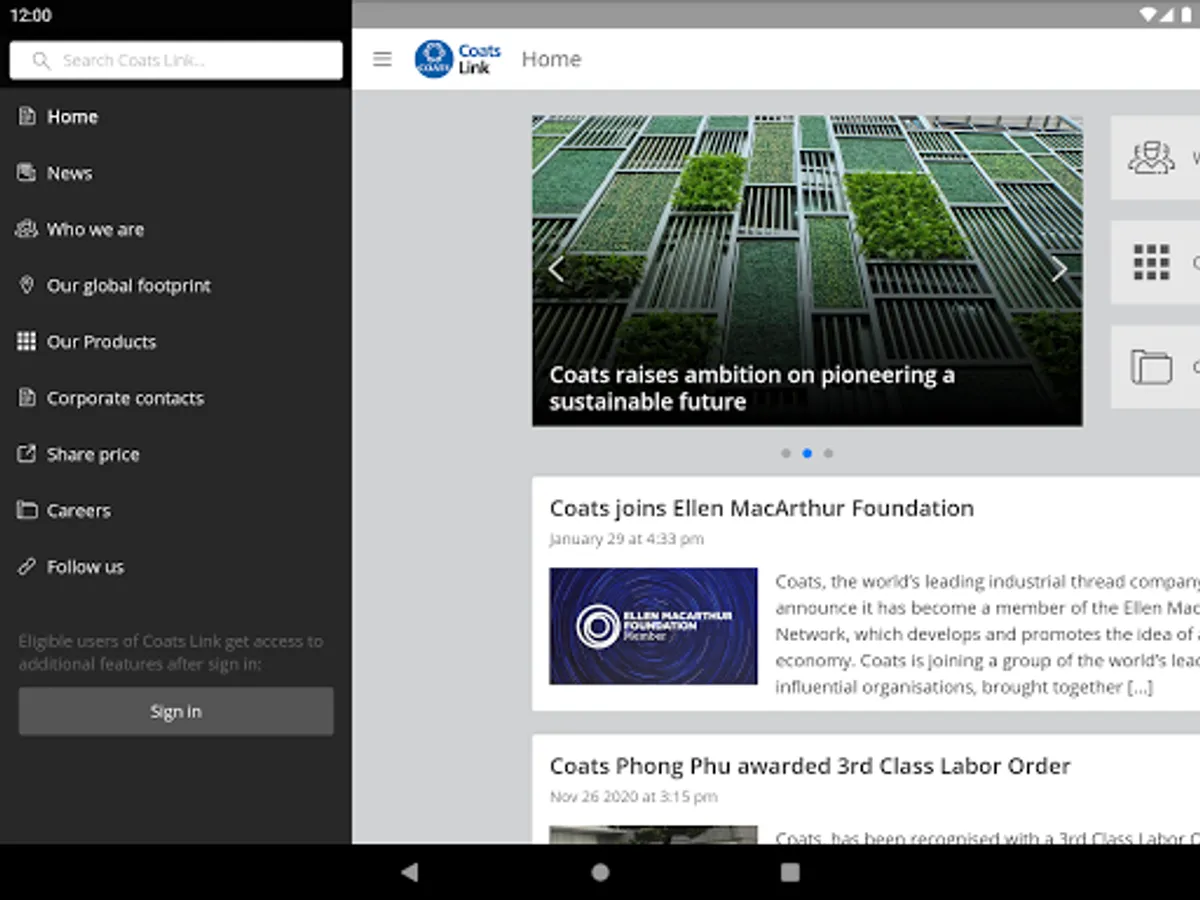Screen dimensions: 1200x900
Task: Select the second carousel dot
Action: (807, 453)
